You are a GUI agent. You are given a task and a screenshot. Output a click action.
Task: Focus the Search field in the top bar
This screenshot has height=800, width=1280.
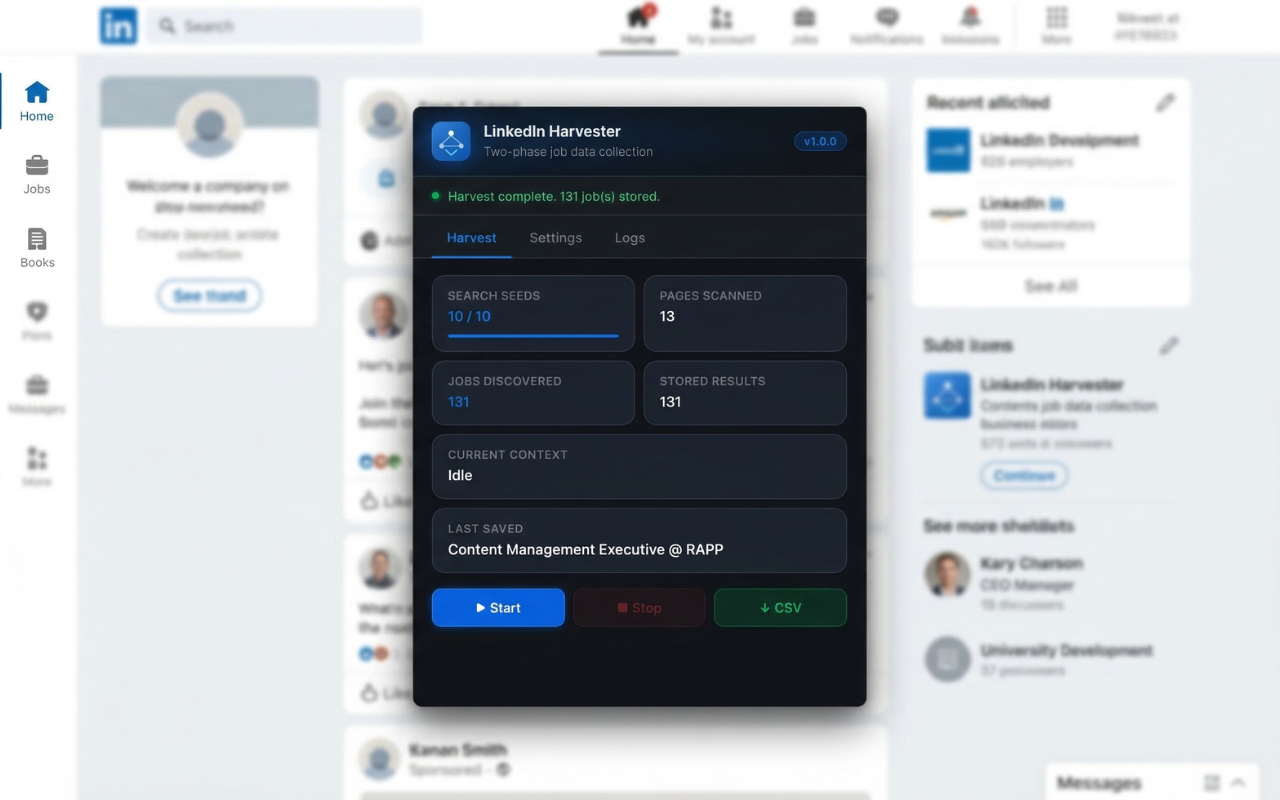285,26
